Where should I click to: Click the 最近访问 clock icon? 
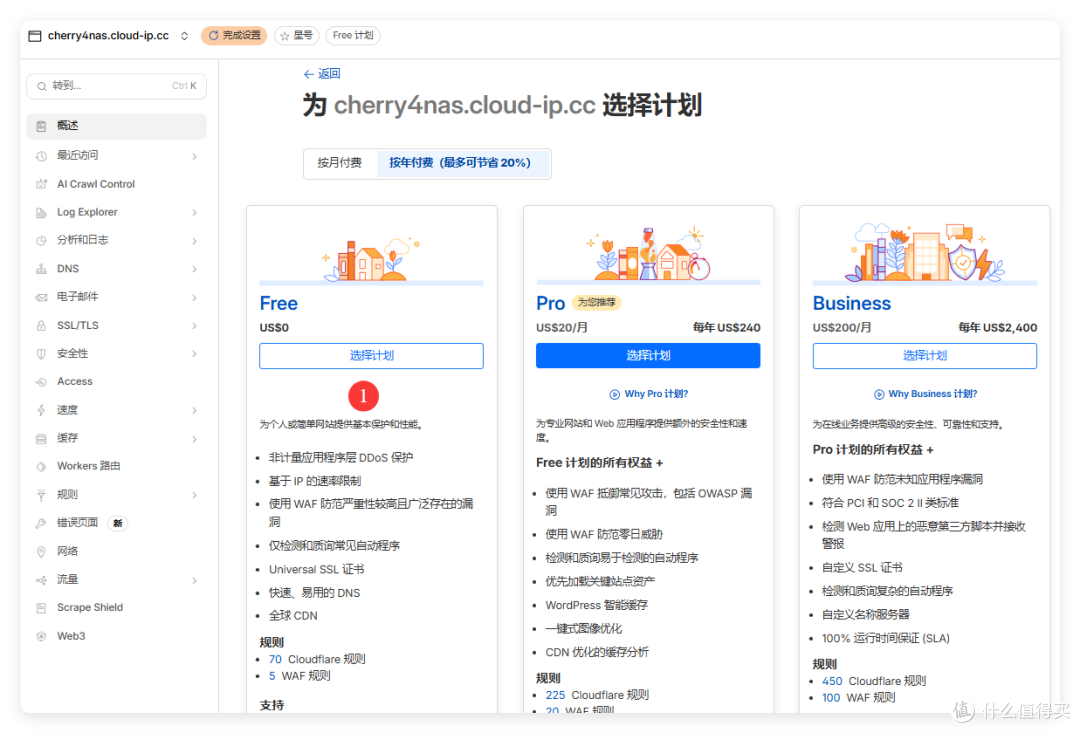[41, 156]
